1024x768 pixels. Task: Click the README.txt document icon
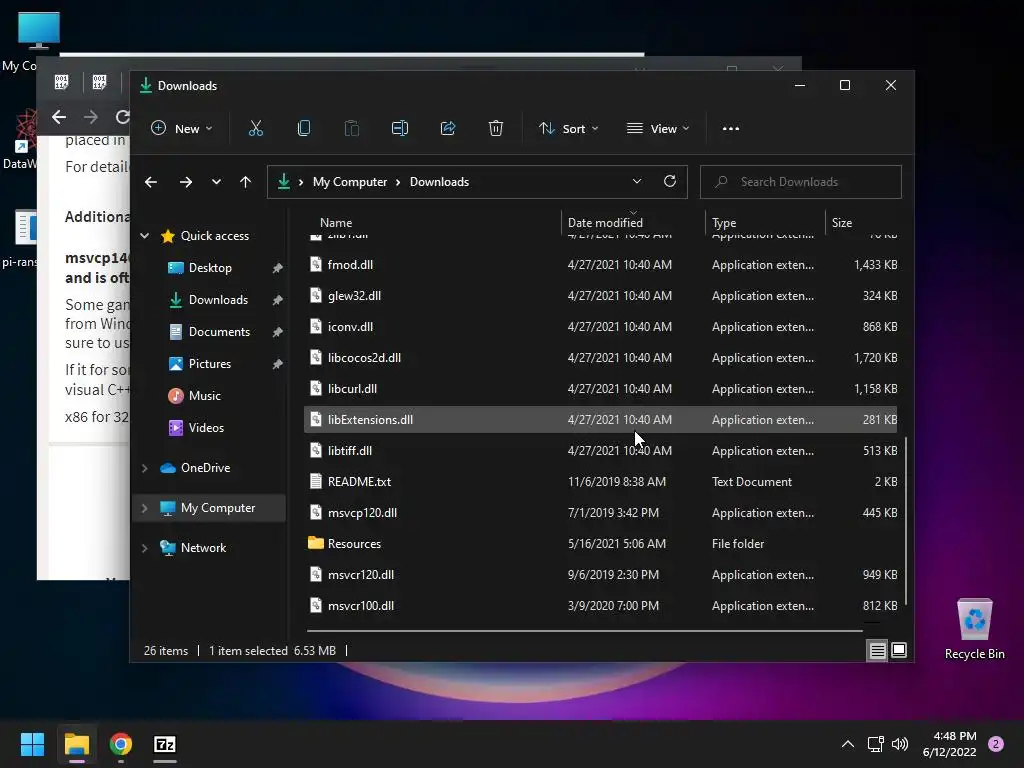[315, 481]
